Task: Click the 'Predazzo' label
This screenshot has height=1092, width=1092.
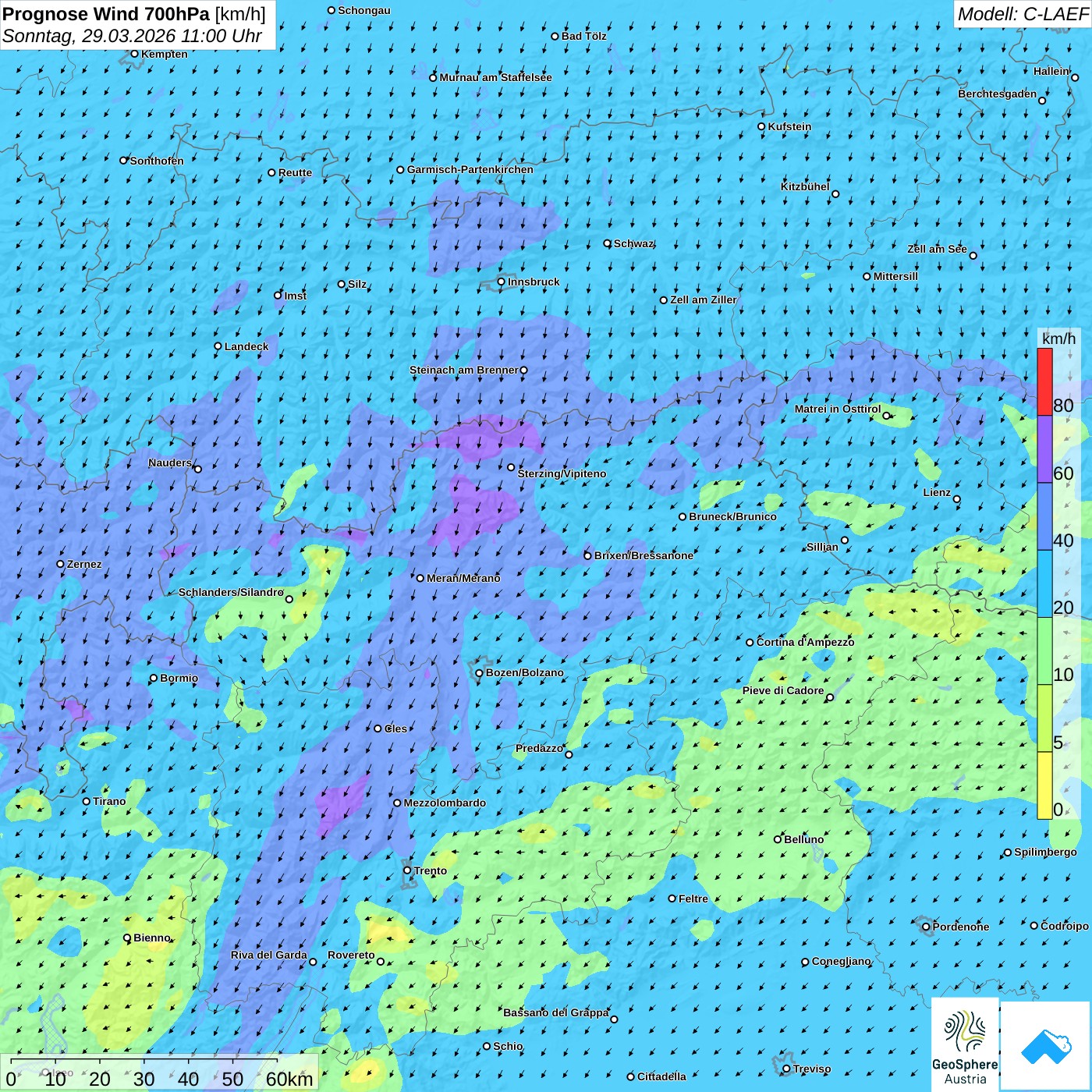Action: pos(539,748)
